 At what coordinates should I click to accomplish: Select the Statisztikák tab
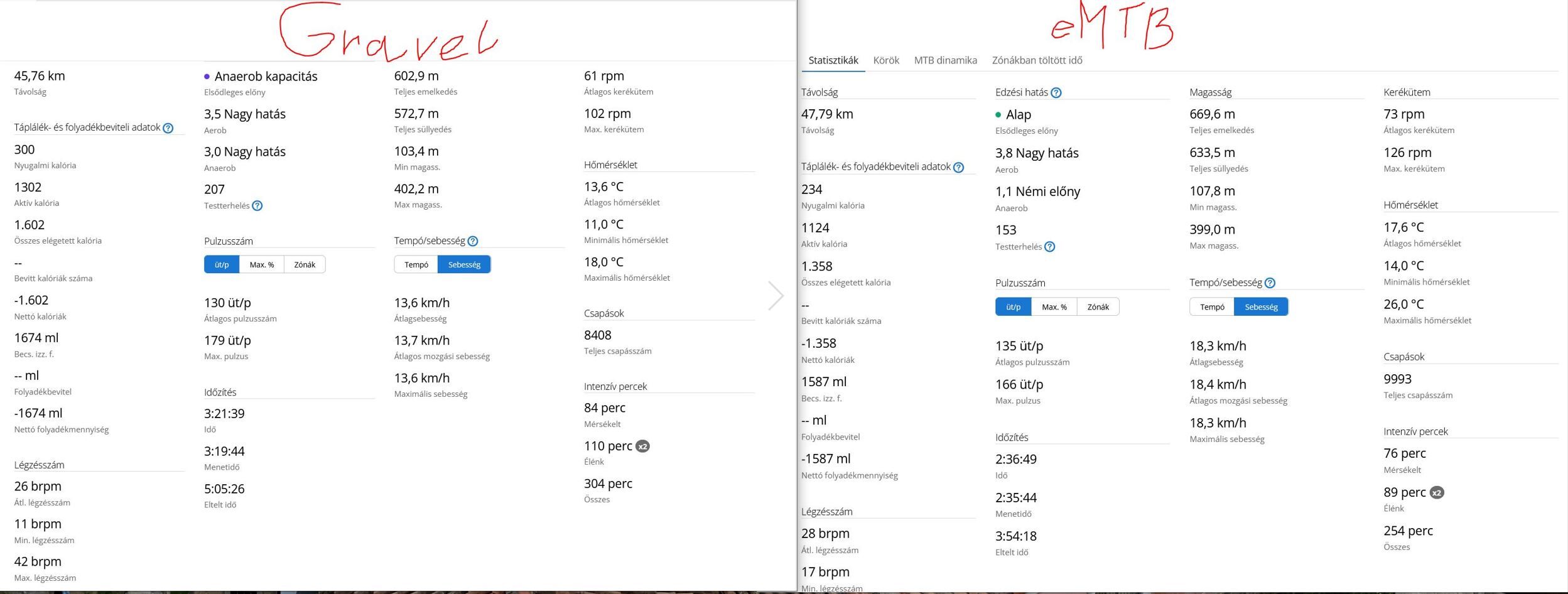833,60
